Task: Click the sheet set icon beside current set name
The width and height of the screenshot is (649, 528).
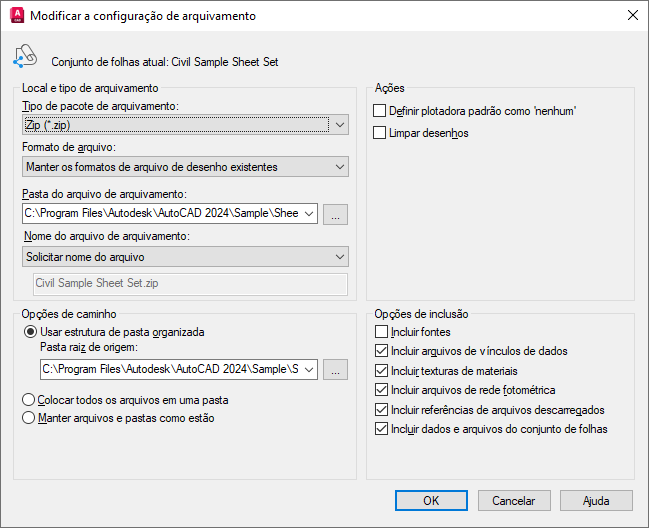Action: pyautogui.click(x=25, y=59)
